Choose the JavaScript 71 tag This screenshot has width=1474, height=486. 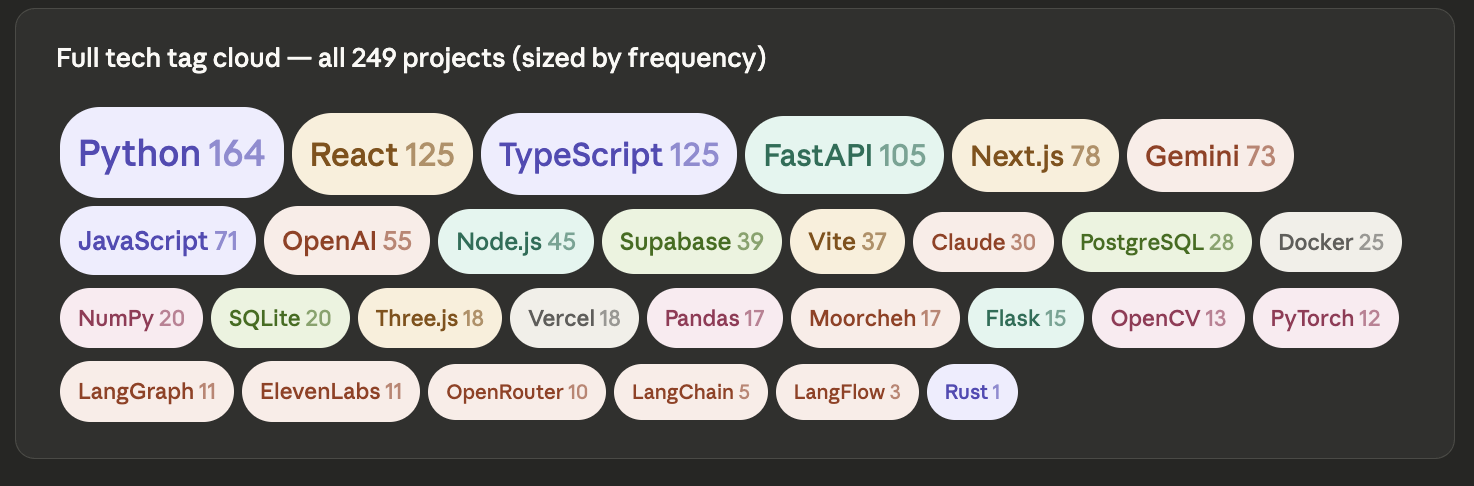156,241
